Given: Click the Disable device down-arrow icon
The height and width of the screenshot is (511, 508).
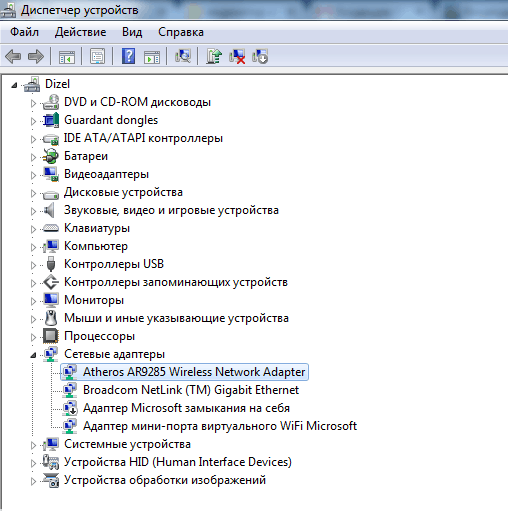Looking at the screenshot, I should (260, 56).
